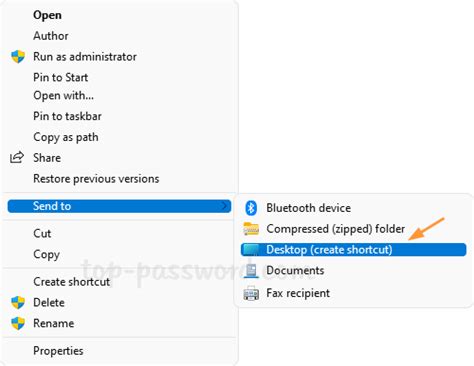
Task: Click the Share arrow icon
Action: 17,157
